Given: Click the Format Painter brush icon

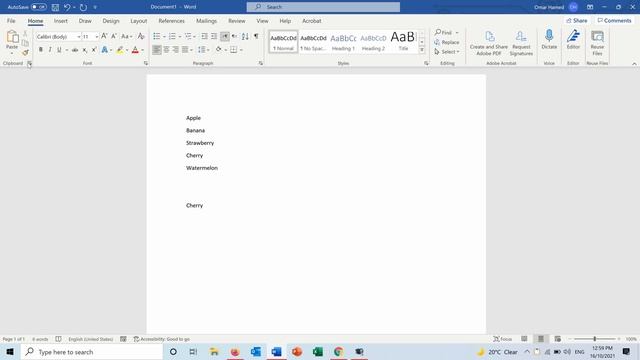Looking at the screenshot, I should pyautogui.click(x=25, y=52).
